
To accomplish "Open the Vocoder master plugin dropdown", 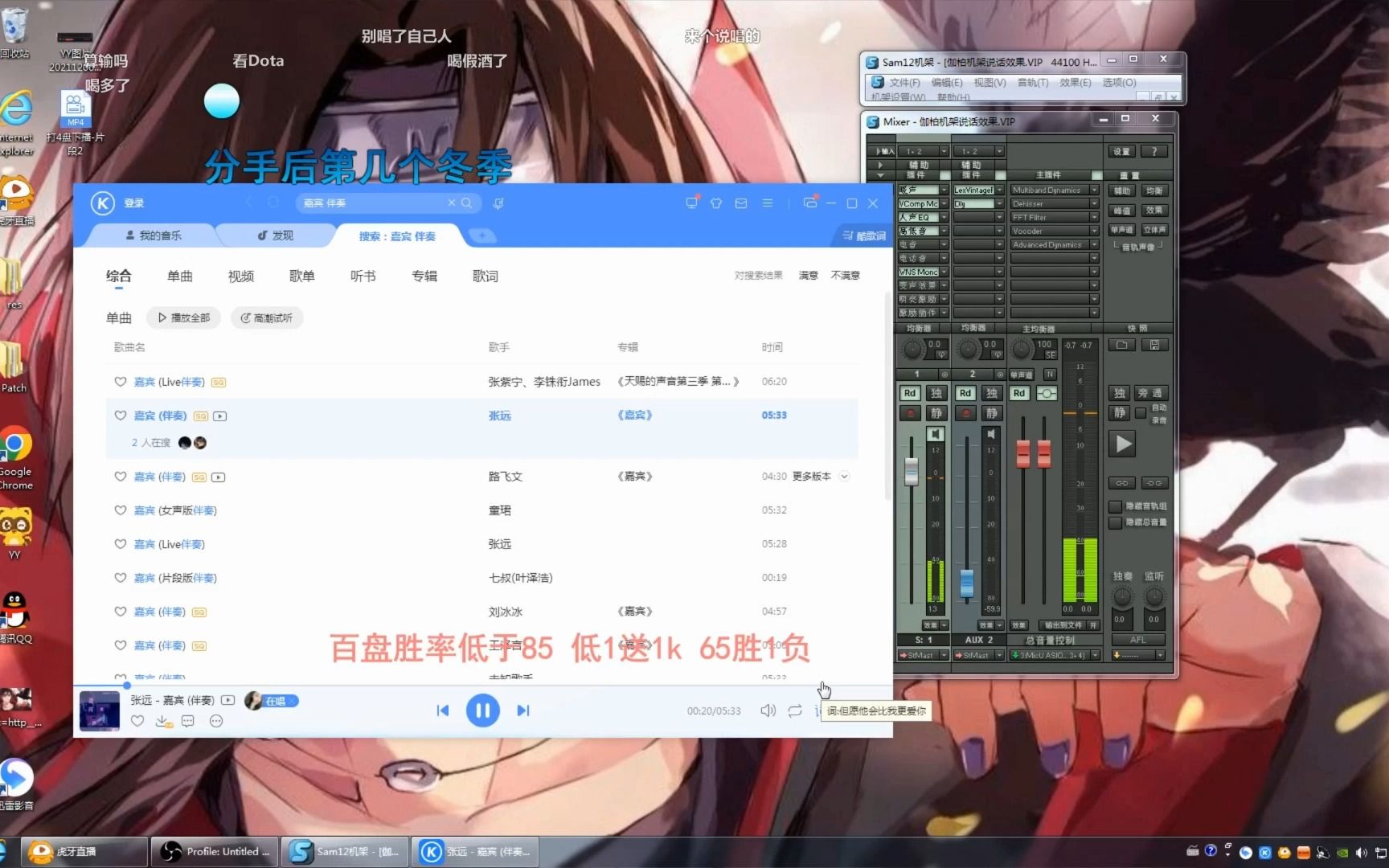I will coord(1095,231).
